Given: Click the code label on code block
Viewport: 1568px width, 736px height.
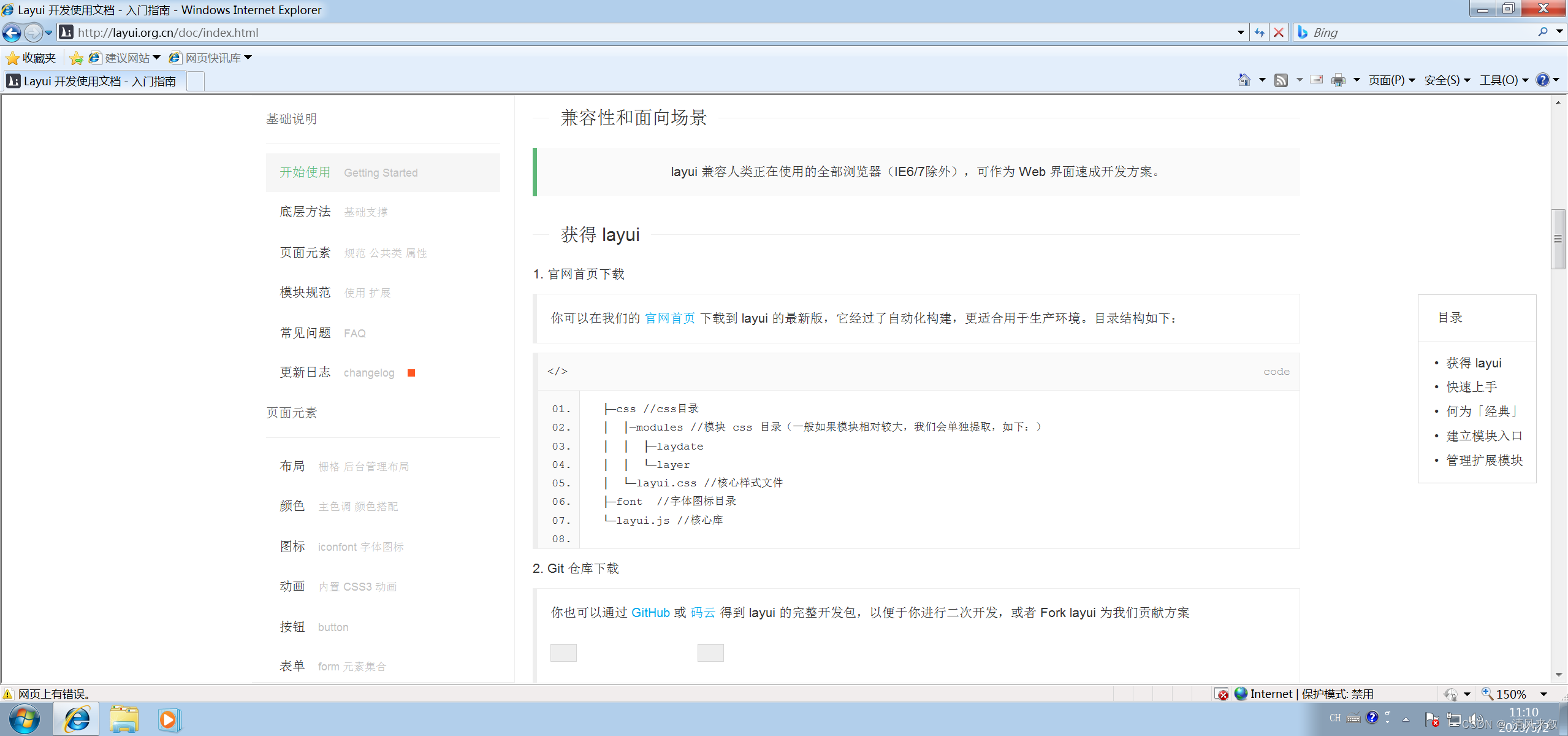Looking at the screenshot, I should 1276,372.
